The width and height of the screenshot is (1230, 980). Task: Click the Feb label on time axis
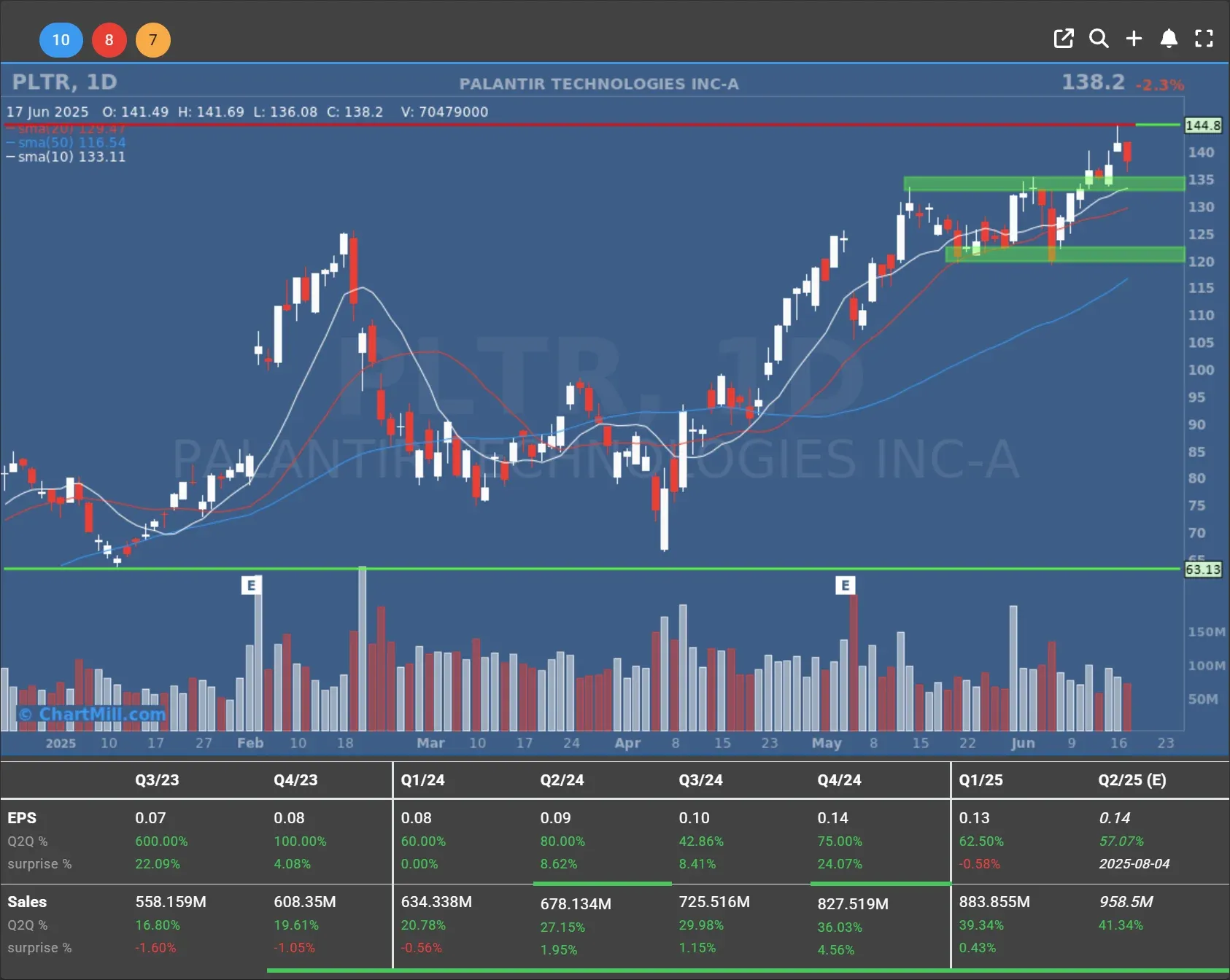(250, 743)
